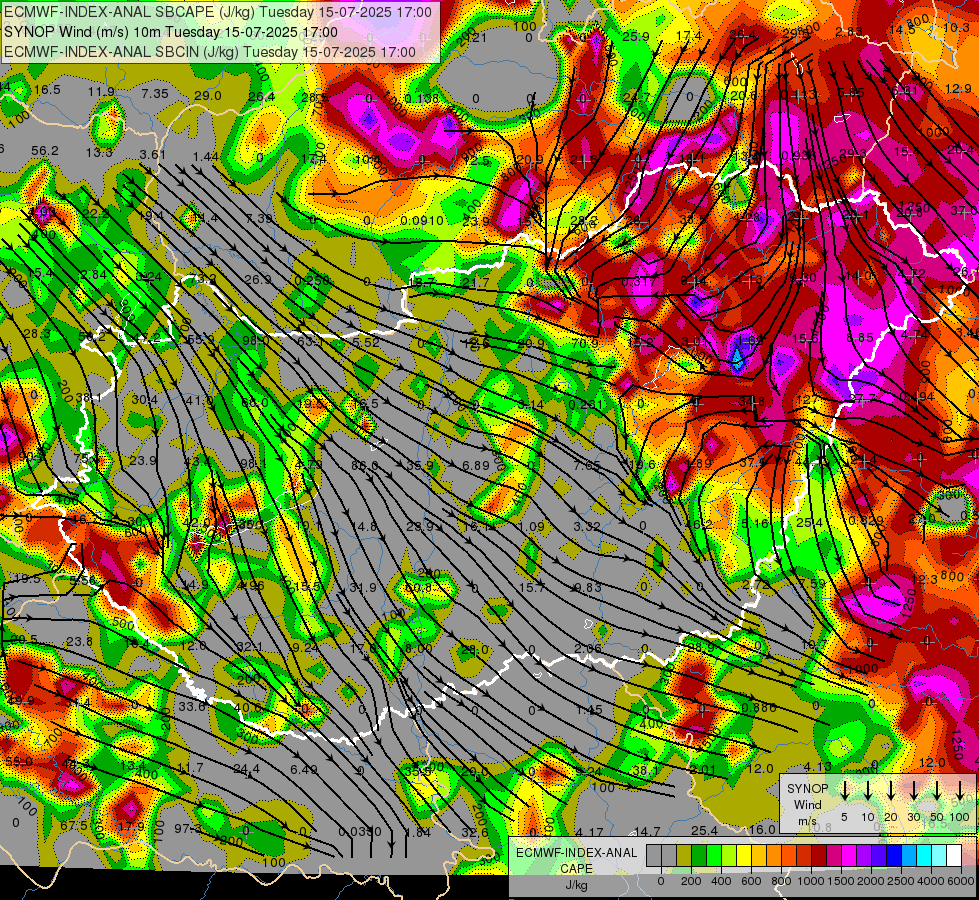Click the map value 33.6

coord(192,706)
